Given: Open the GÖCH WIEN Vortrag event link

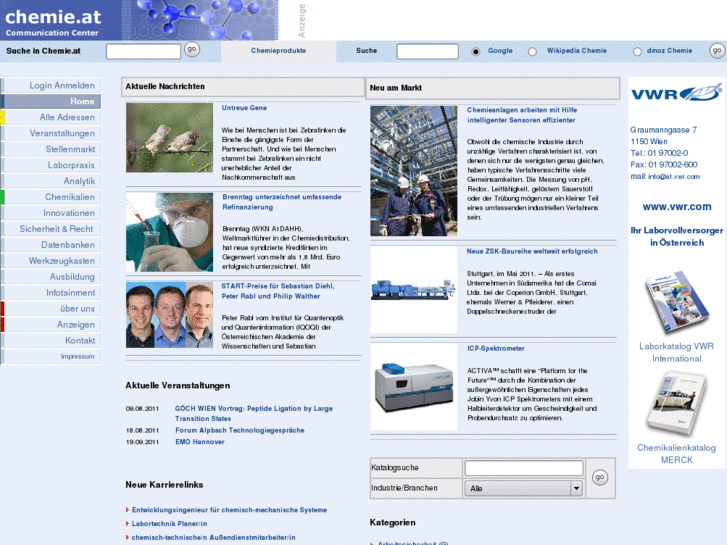Looking at the screenshot, I should point(254,413).
